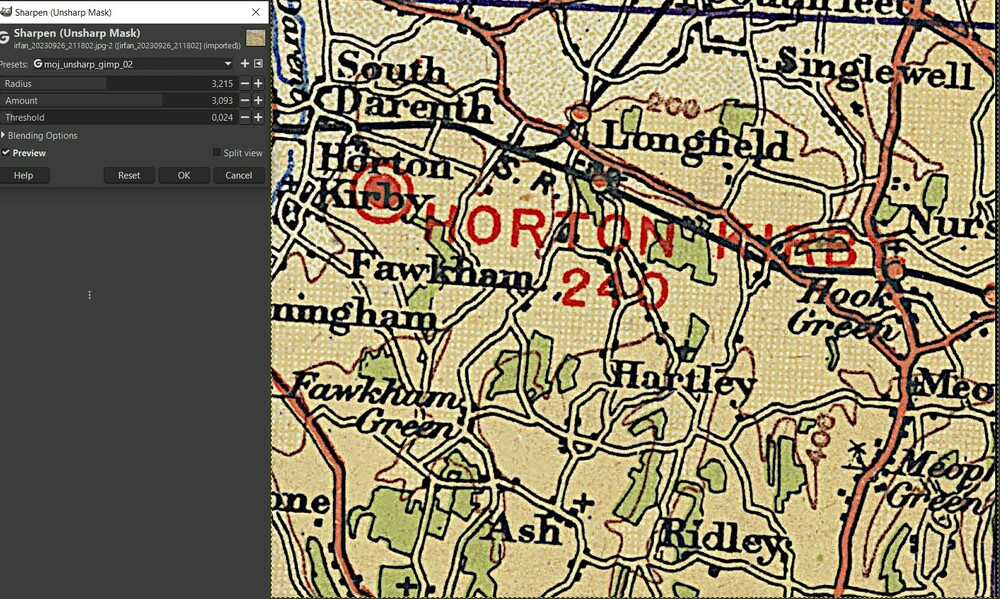
Task: Open the Presets dropdown list
Action: (132, 64)
